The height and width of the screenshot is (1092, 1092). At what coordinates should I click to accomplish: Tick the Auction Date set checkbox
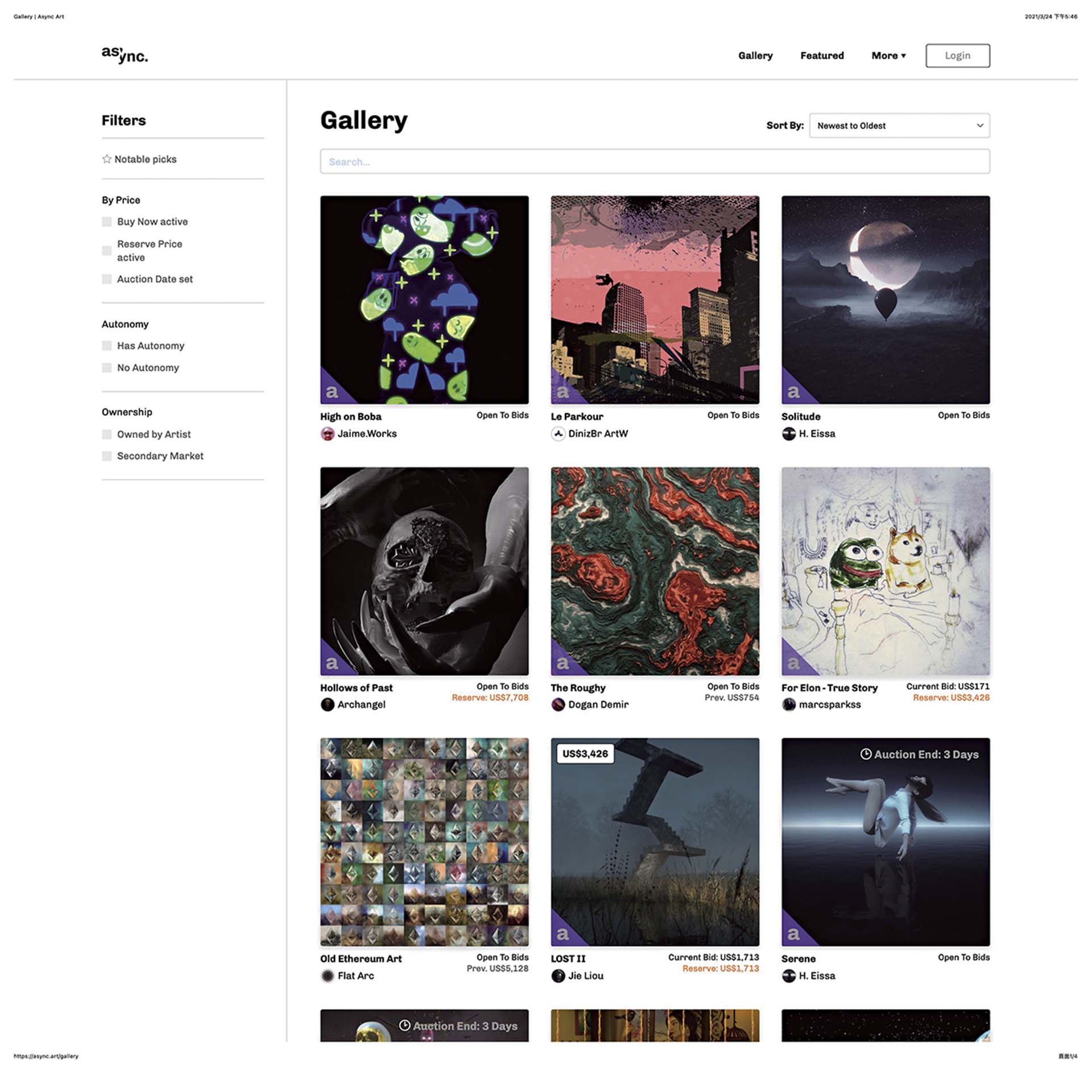click(x=107, y=279)
